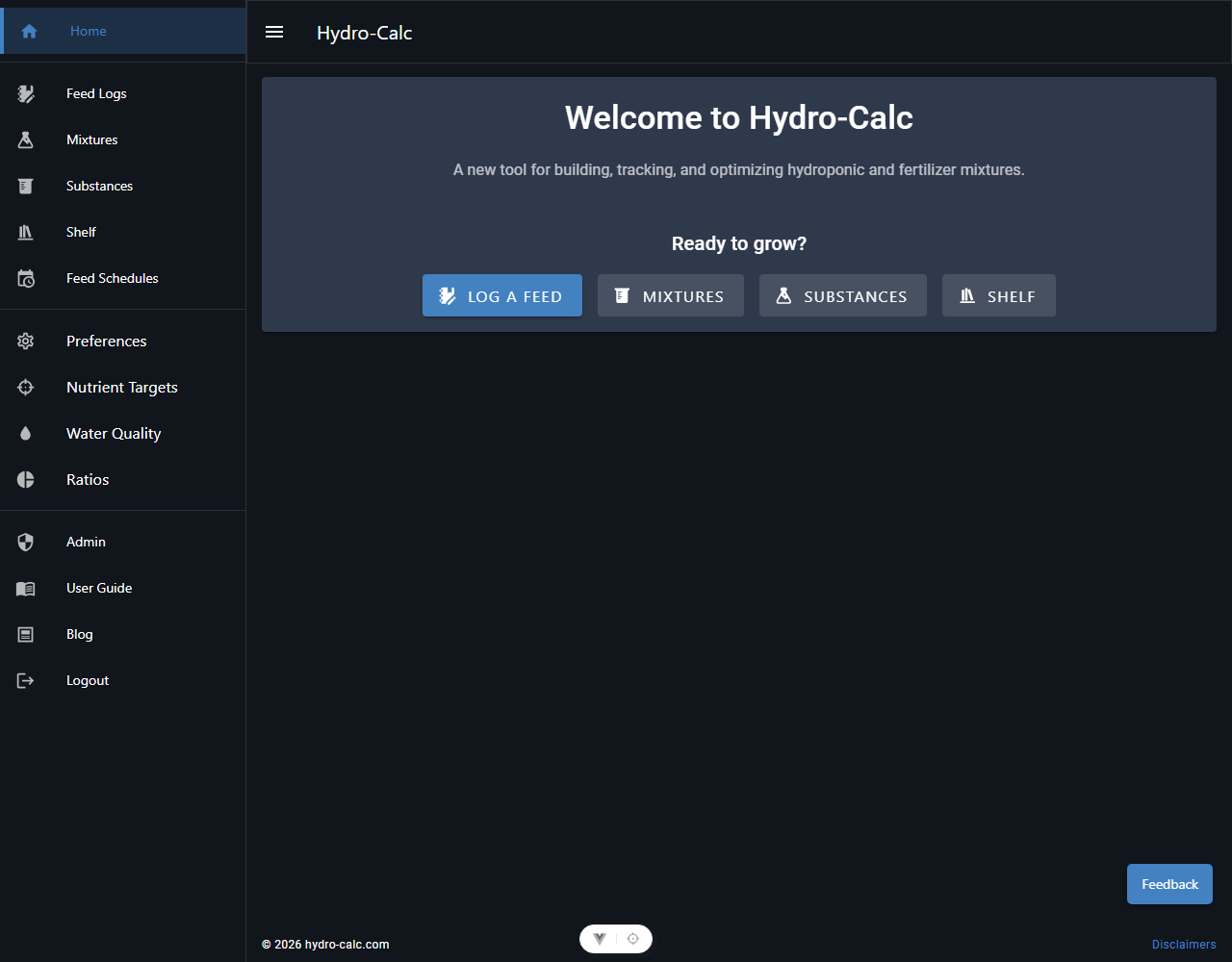Click the SUBSTANCES button in welcome card

pos(843,295)
